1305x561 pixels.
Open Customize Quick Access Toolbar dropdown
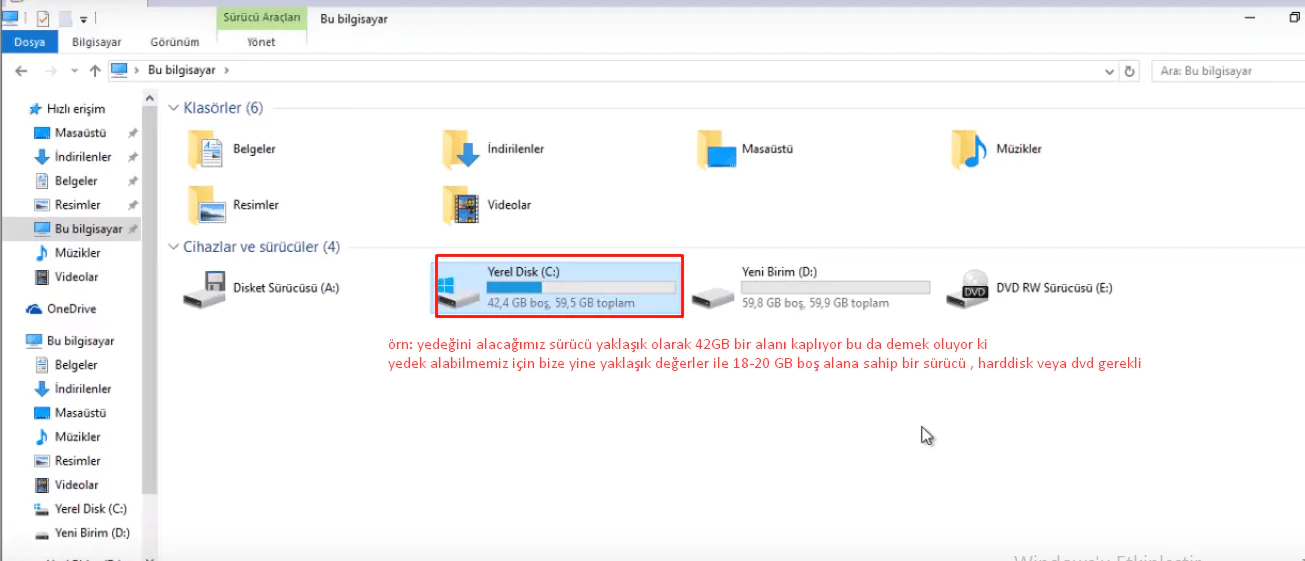click(82, 19)
